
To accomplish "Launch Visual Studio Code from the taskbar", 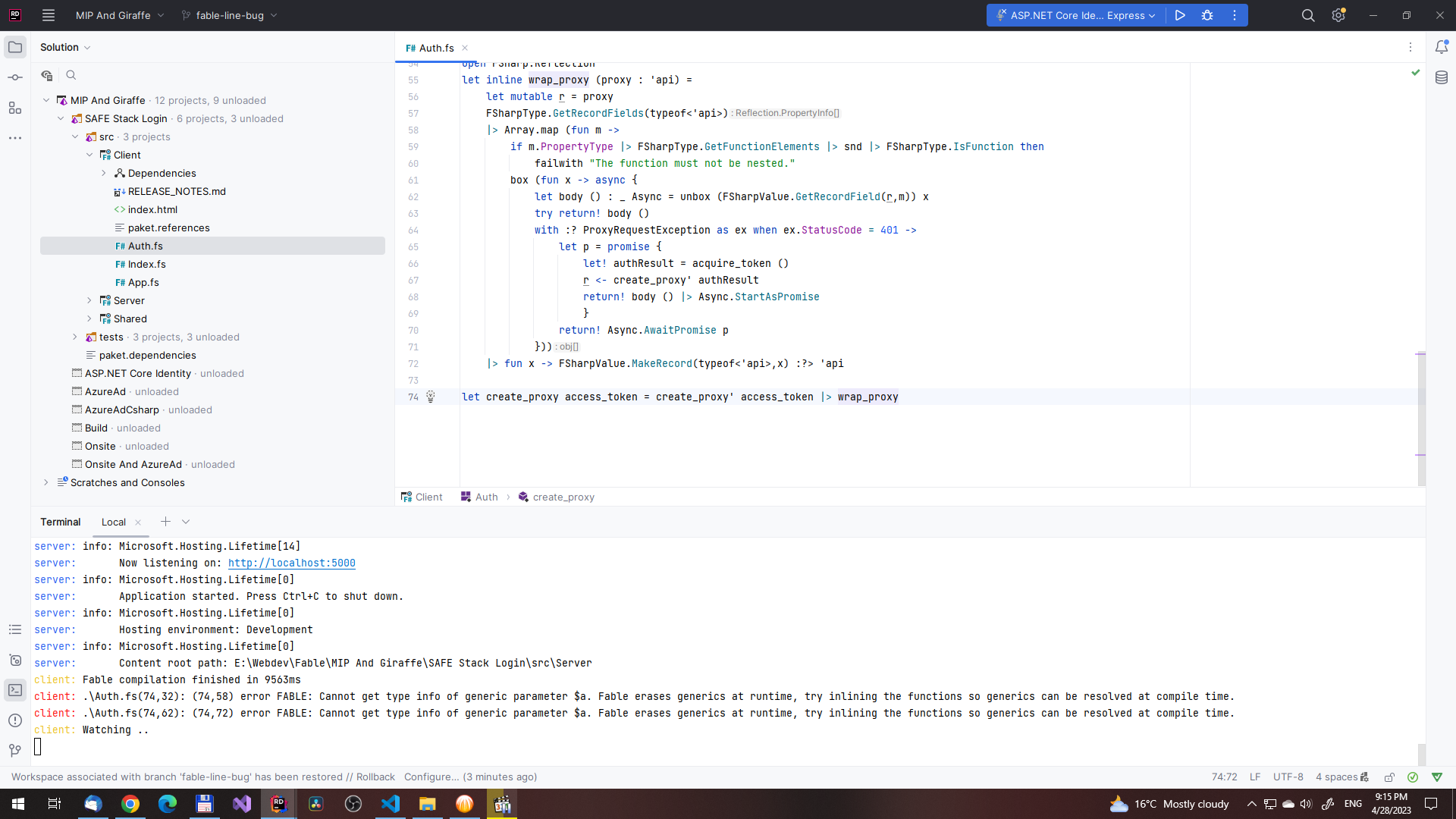I will click(390, 804).
